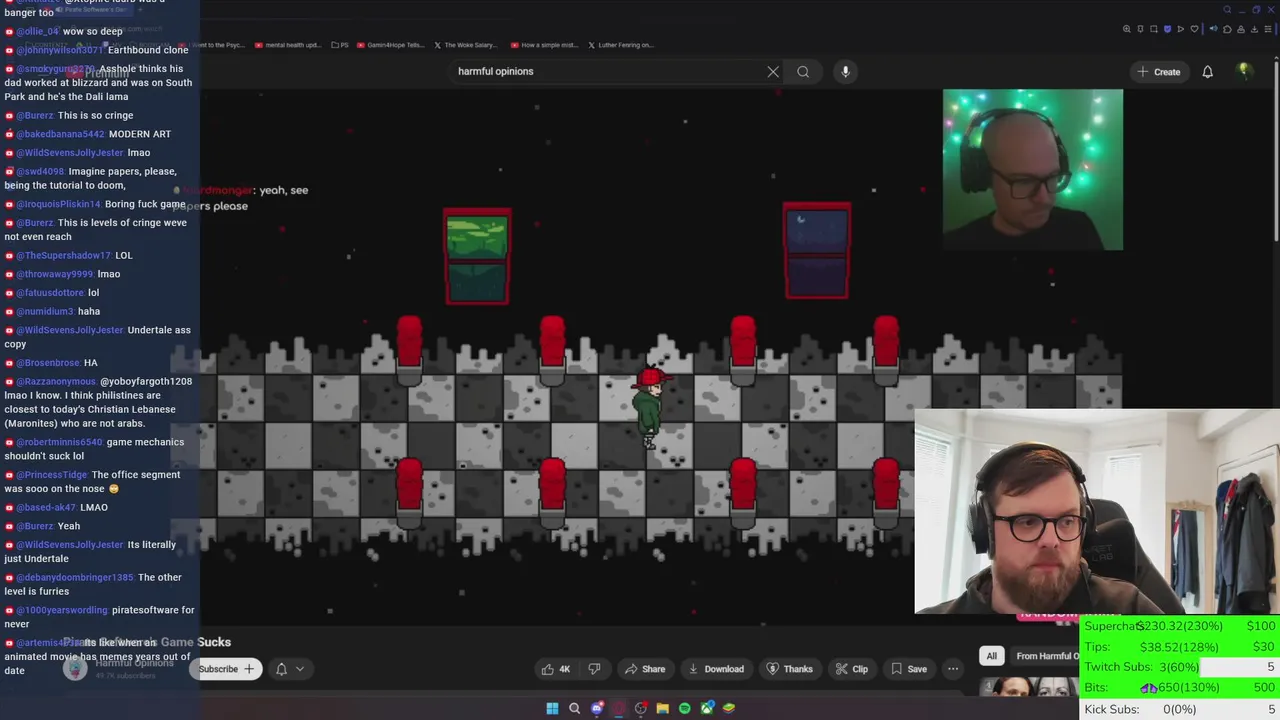1280x720 pixels.
Task: Click the Clip scissors button
Action: click(851, 669)
